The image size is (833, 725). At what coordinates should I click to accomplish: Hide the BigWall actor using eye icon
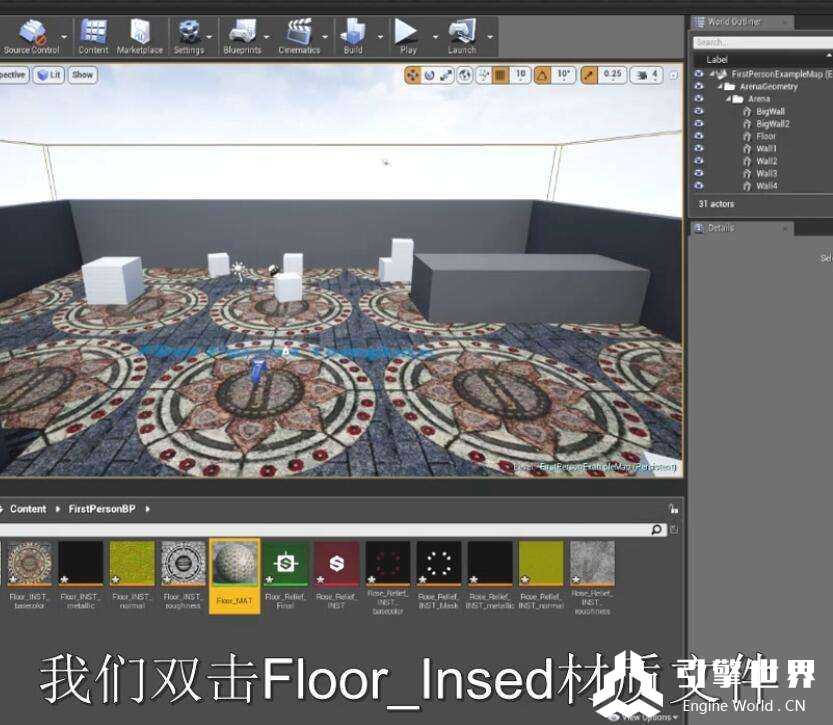(698, 111)
